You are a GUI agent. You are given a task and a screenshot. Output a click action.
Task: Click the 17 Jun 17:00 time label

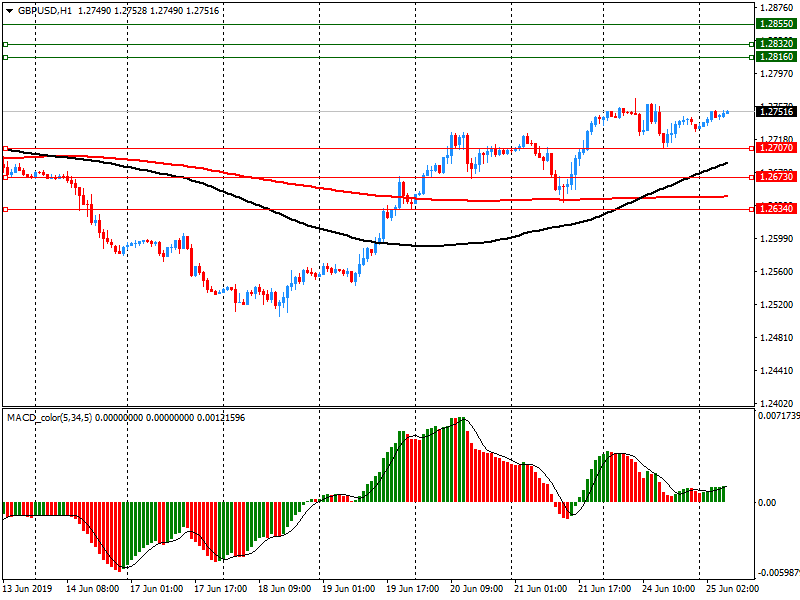coord(220,589)
